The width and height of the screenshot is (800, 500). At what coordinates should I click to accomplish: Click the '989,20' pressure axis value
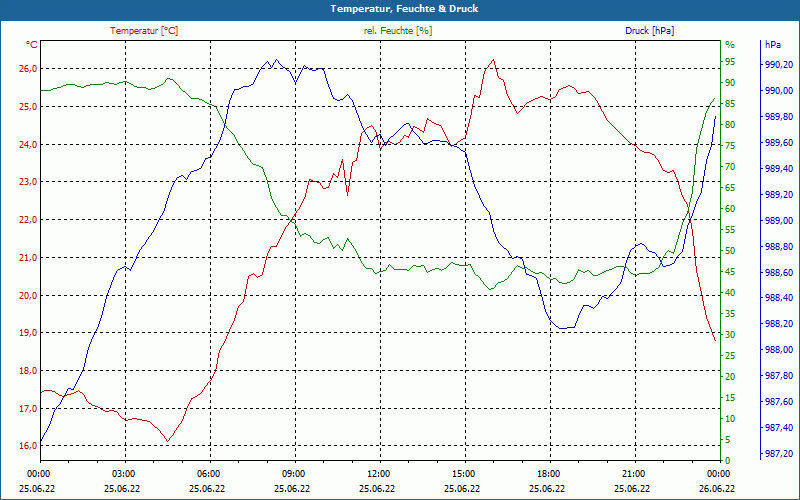(x=779, y=195)
